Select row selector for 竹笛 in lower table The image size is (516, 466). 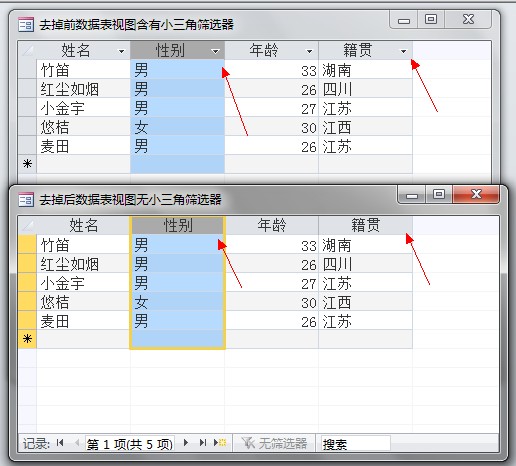(x=27, y=244)
